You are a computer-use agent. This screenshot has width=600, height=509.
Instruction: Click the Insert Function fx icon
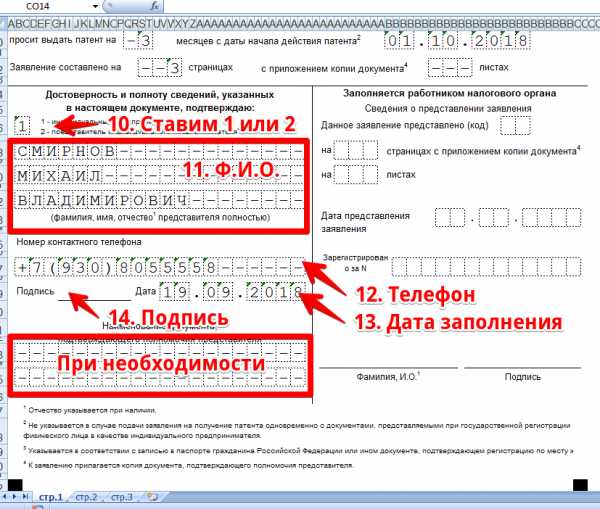[x=155, y=6]
